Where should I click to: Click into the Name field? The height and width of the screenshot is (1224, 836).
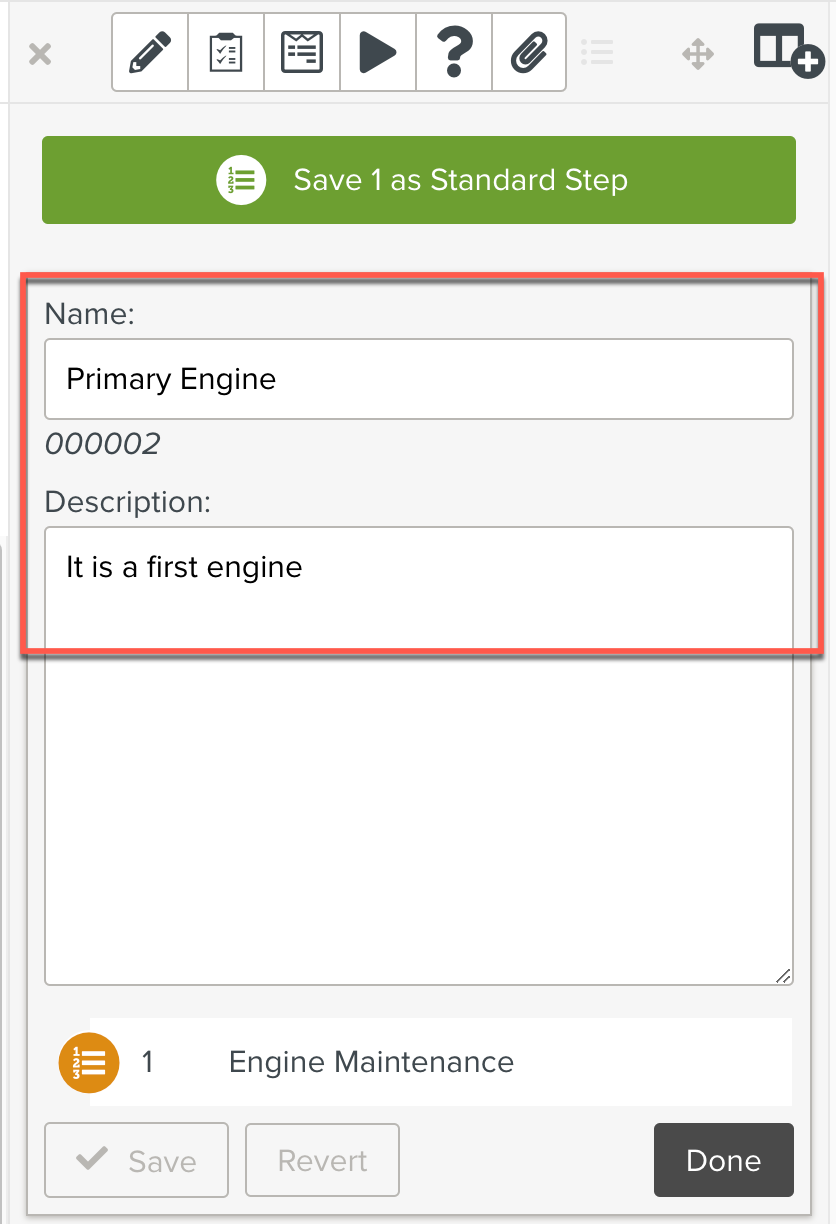pos(418,379)
